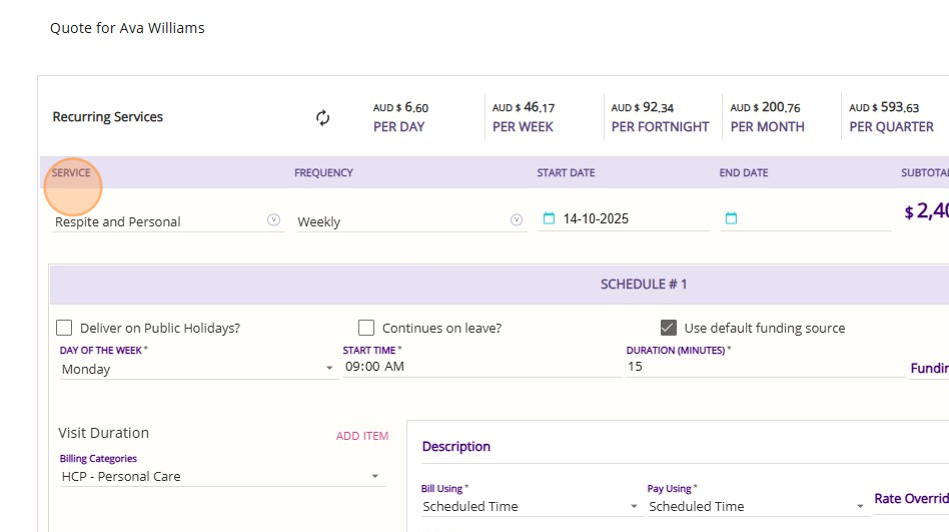
Task: Select the Schedule # 1 header
Action: pos(643,284)
